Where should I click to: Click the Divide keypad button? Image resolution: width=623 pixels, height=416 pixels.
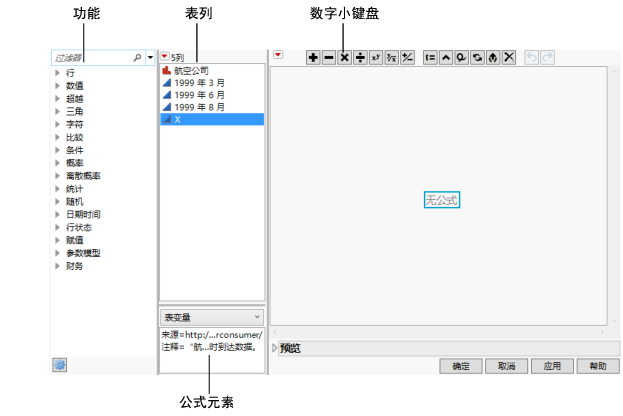[360, 58]
